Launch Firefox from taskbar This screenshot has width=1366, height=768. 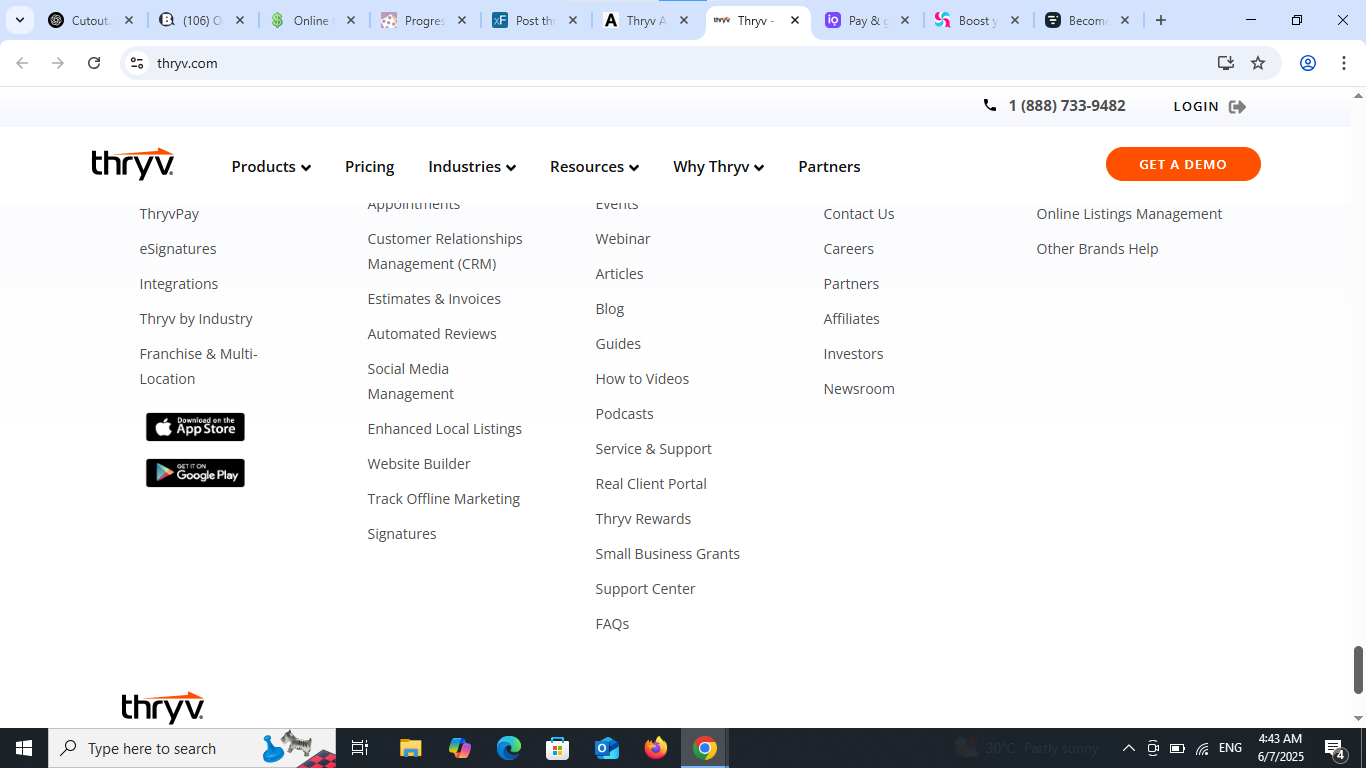(x=656, y=748)
